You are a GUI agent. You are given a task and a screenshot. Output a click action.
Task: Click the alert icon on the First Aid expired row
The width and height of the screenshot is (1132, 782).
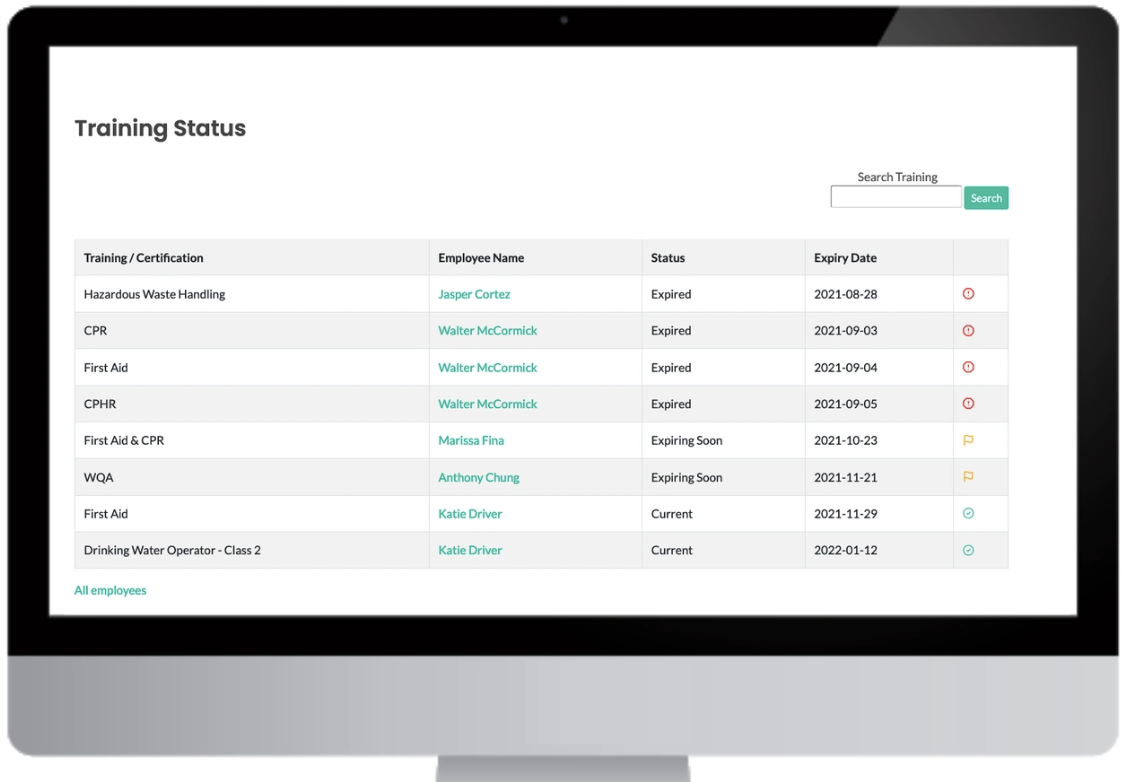967,367
